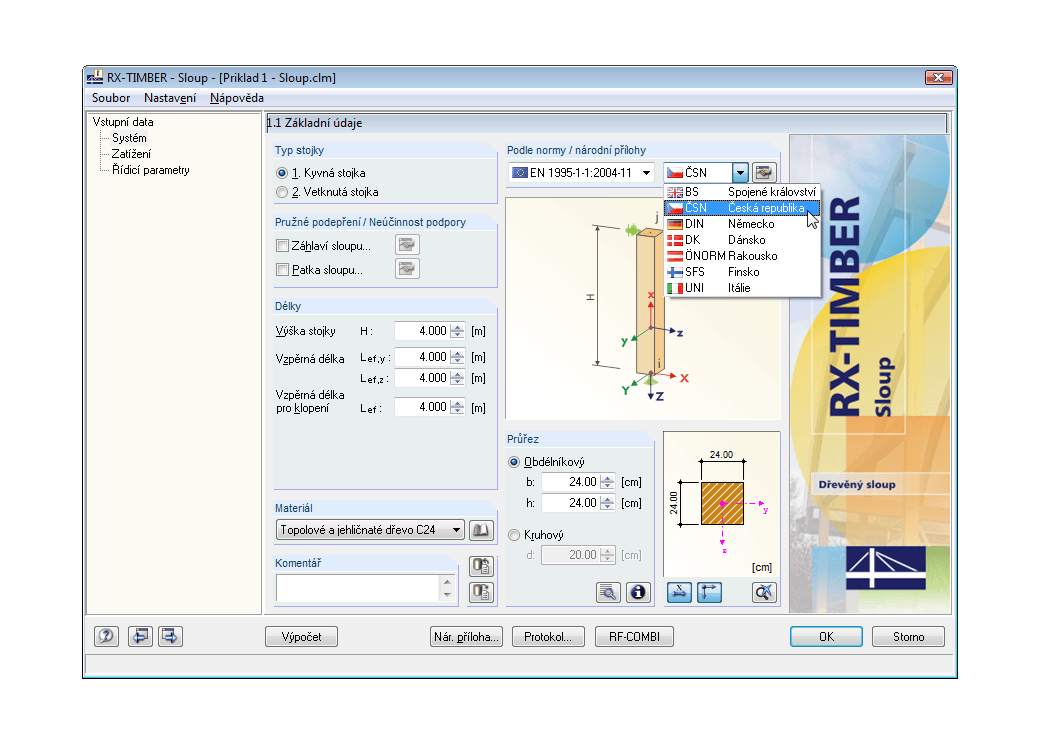
Task: Open the Soubor menu
Action: click(x=111, y=98)
